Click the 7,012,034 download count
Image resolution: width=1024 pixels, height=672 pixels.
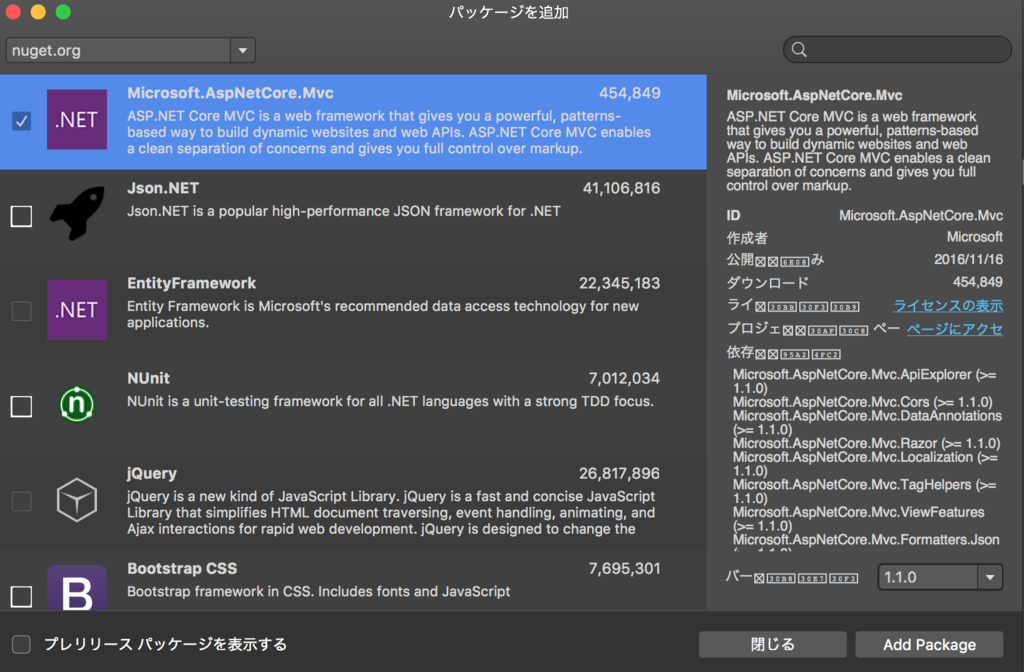click(624, 378)
